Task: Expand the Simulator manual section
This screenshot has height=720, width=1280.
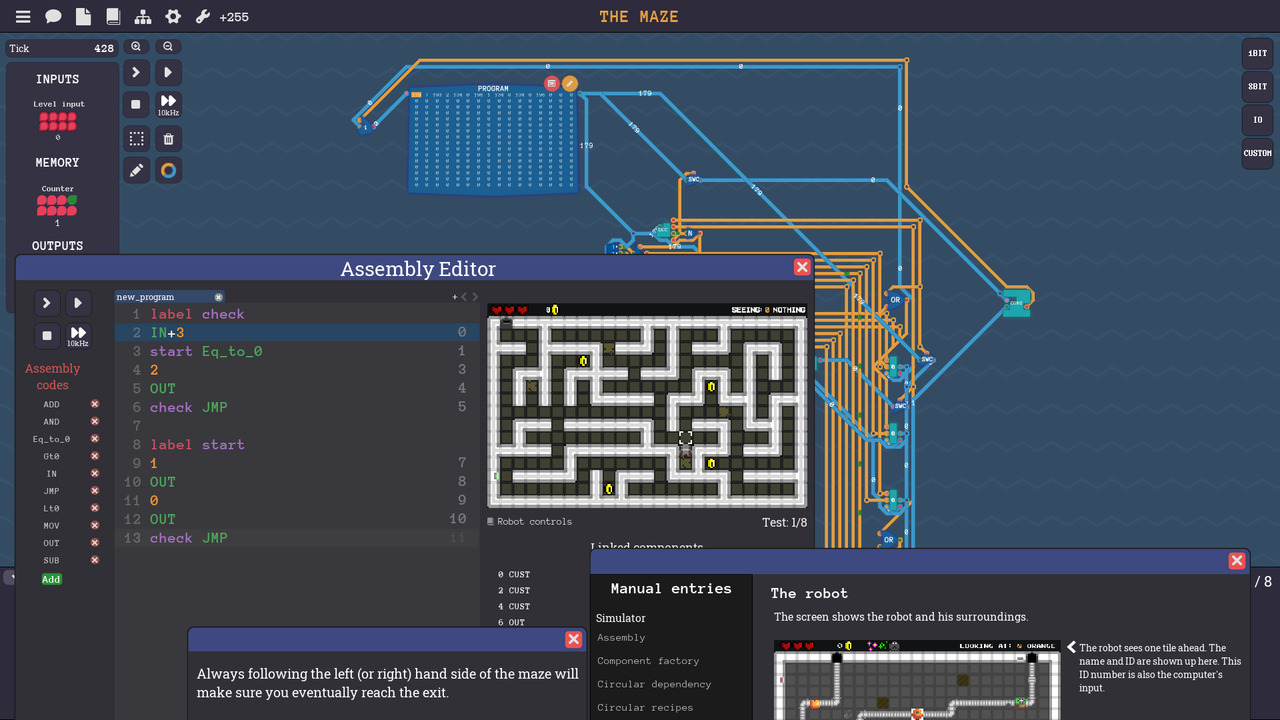Action: coord(621,618)
